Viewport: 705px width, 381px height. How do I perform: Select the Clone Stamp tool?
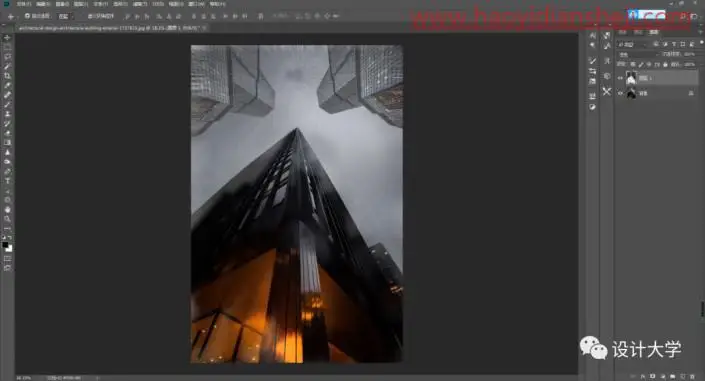(x=7, y=114)
